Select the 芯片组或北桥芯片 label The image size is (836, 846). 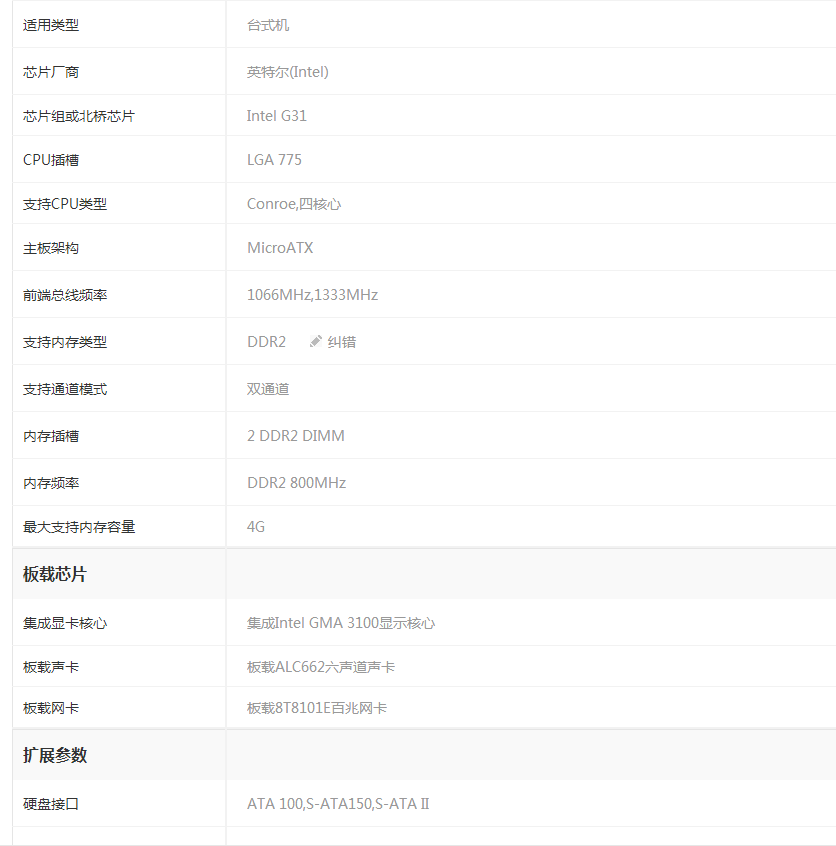(79, 116)
